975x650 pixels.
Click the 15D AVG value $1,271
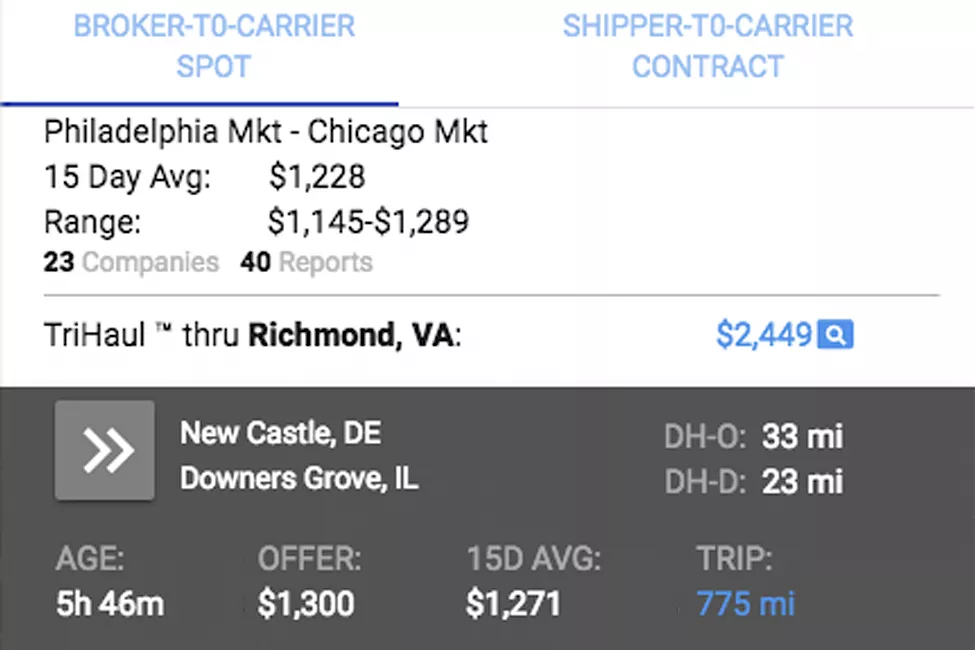click(513, 603)
